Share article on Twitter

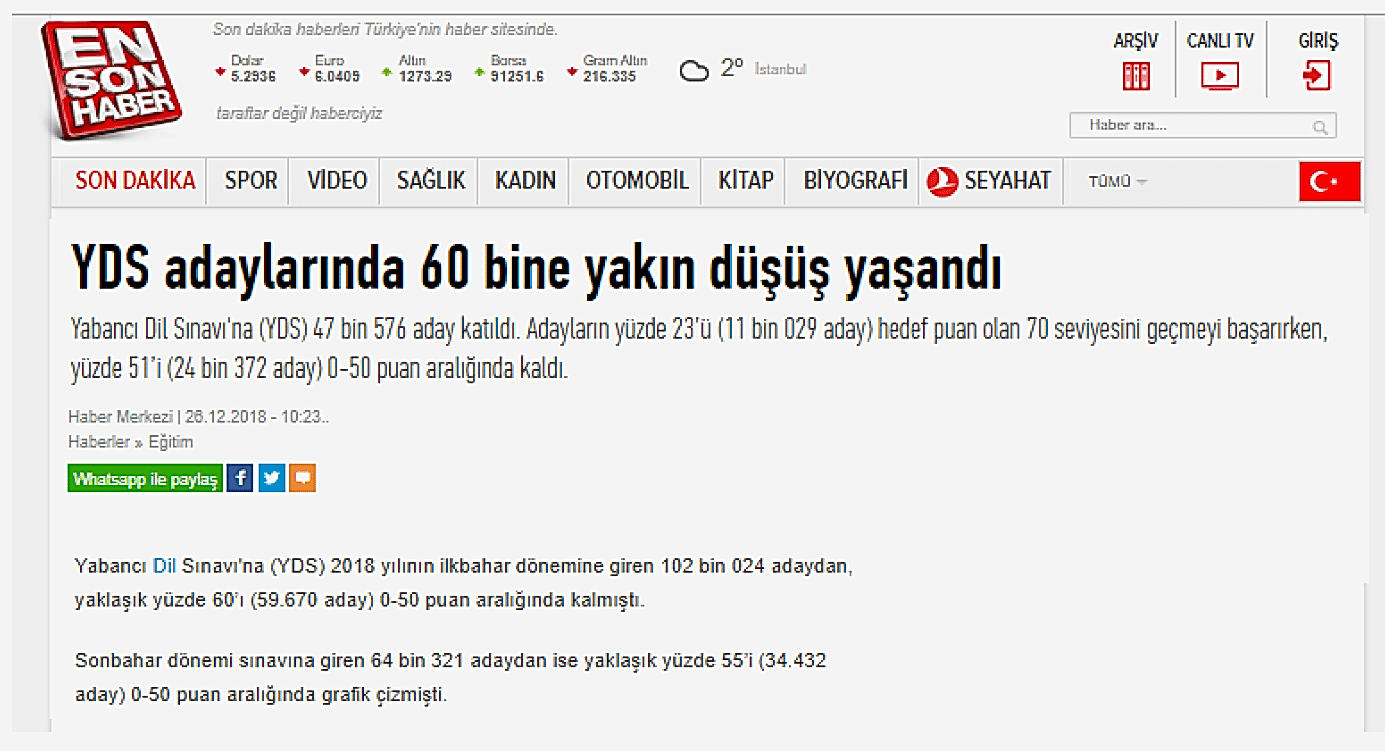[271, 478]
